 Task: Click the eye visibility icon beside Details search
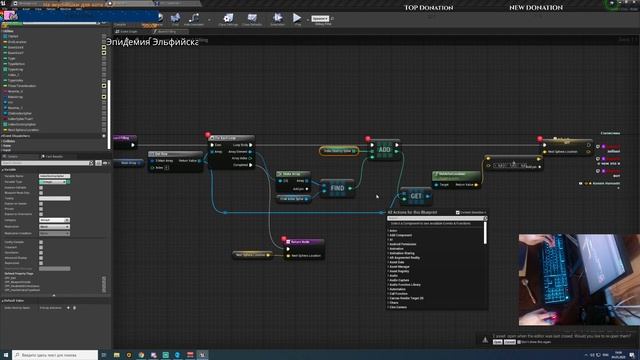(x=105, y=163)
